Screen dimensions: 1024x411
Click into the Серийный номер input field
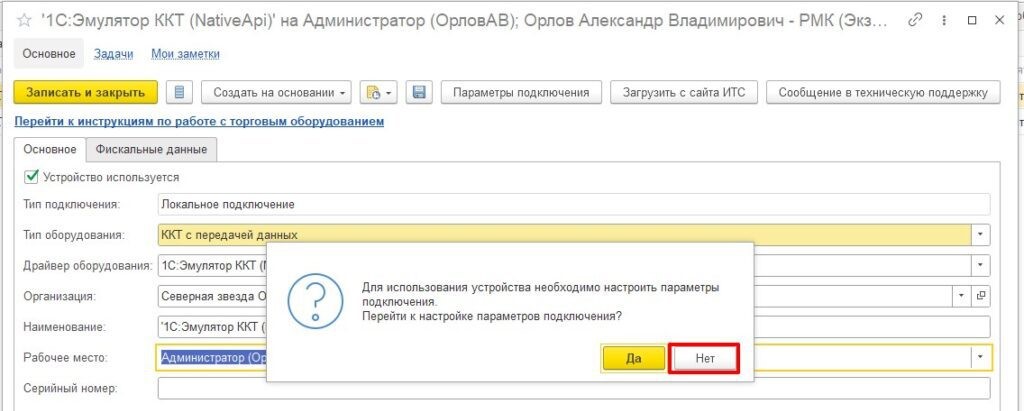coord(573,388)
